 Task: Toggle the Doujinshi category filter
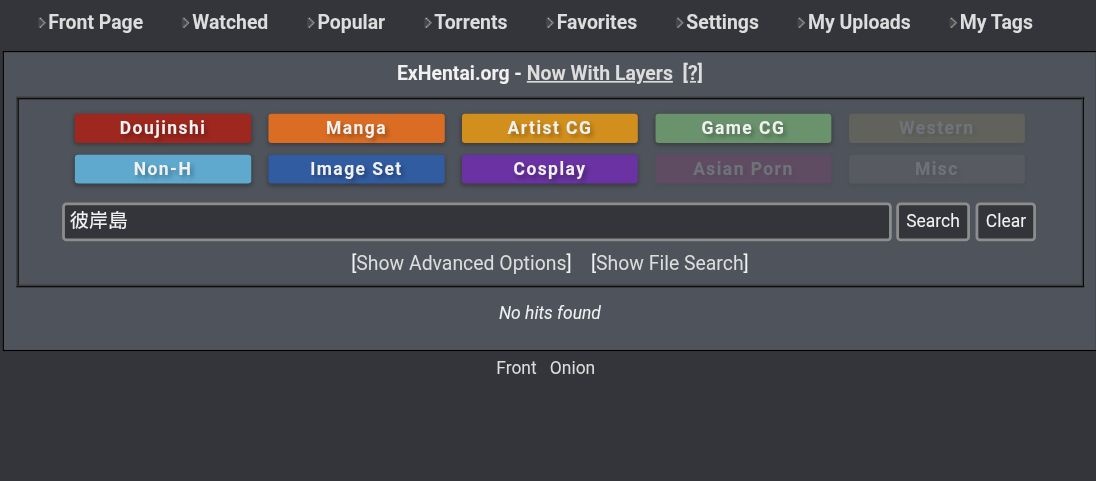click(163, 128)
